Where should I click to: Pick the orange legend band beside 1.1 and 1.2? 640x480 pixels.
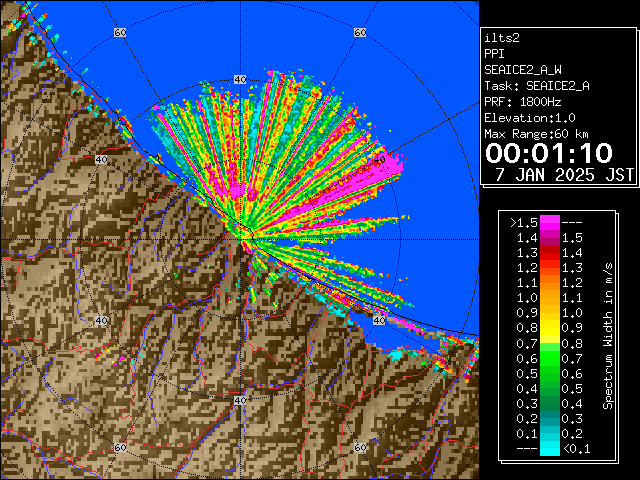550,282
